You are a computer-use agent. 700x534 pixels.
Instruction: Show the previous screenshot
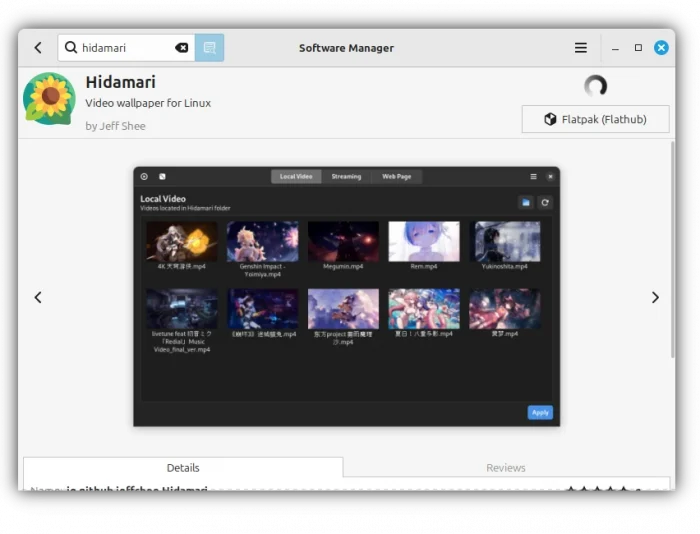click(38, 297)
